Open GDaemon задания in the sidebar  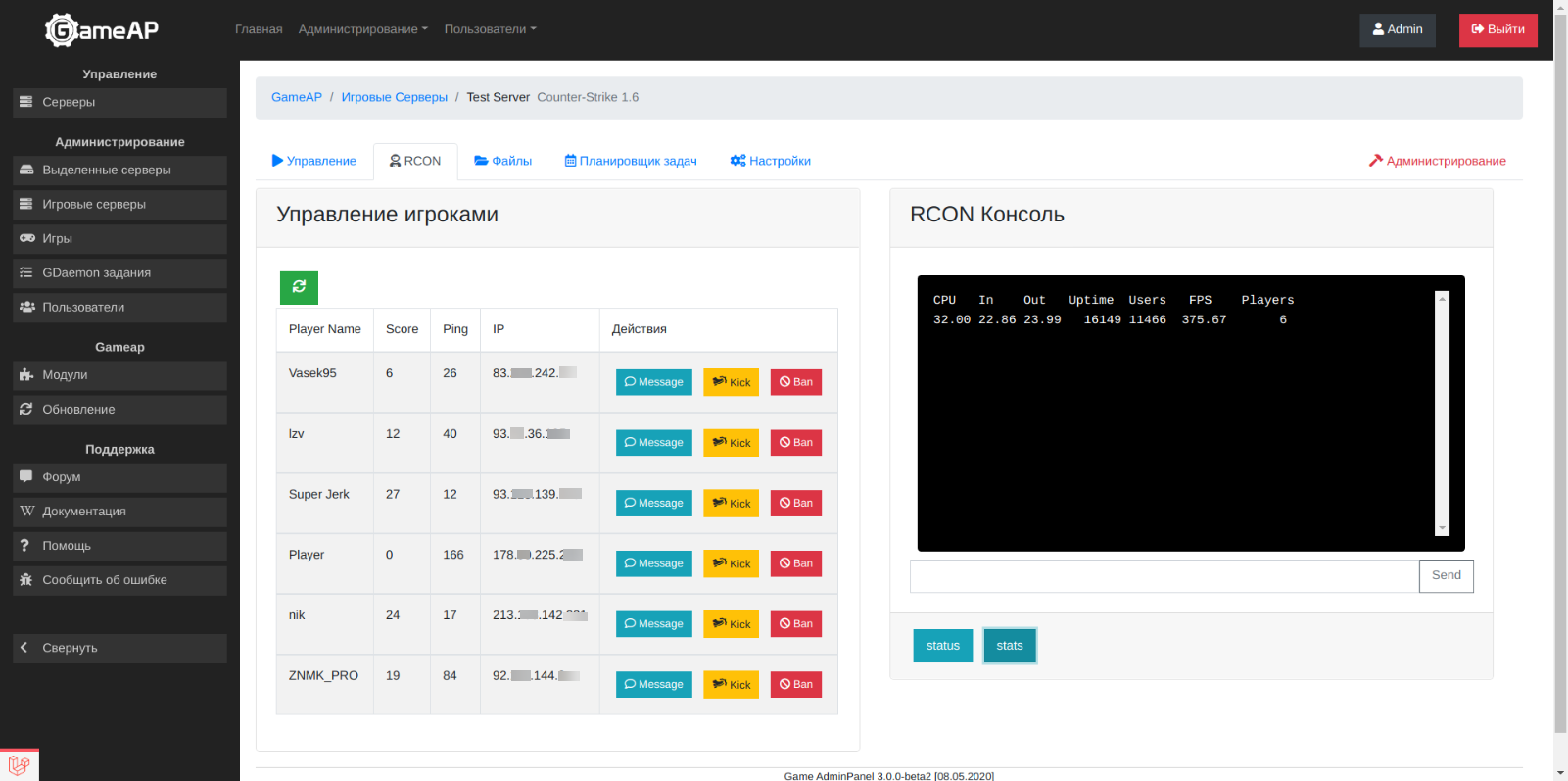pos(119,273)
